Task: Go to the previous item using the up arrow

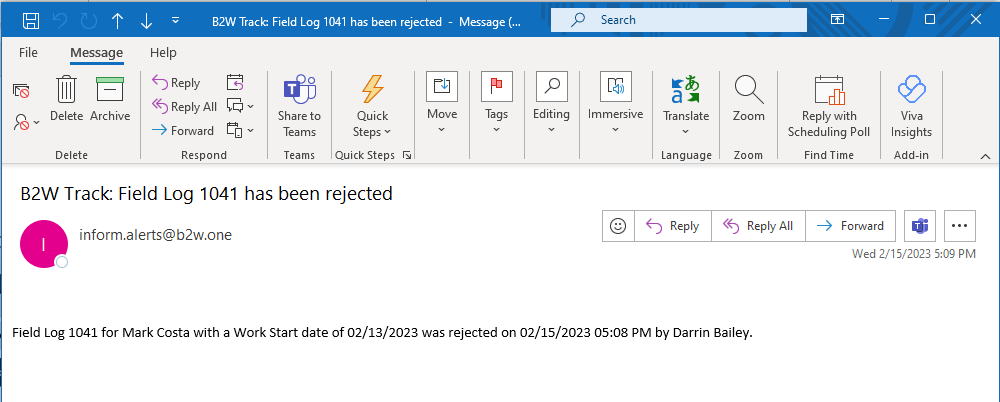Action: (x=117, y=21)
